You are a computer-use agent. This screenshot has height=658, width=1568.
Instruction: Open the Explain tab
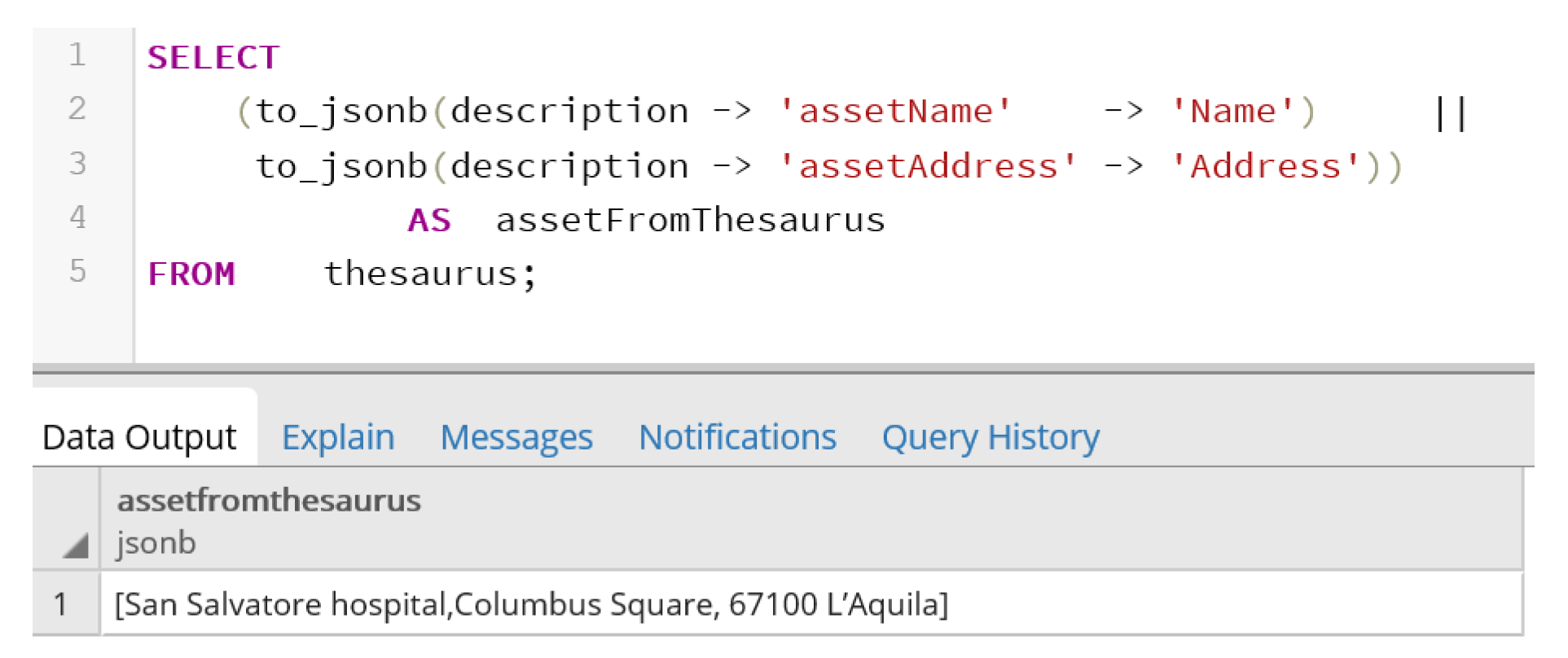pyautogui.click(x=338, y=437)
